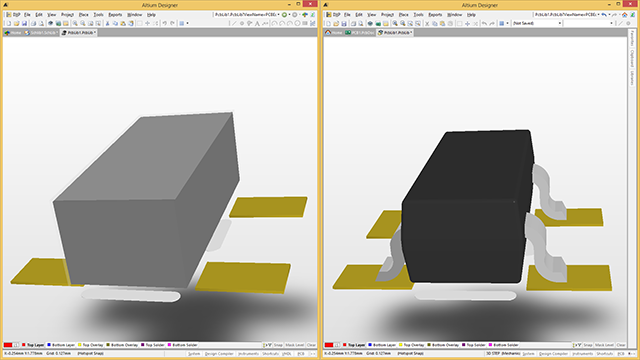Open Project menu in left window

(67, 15)
